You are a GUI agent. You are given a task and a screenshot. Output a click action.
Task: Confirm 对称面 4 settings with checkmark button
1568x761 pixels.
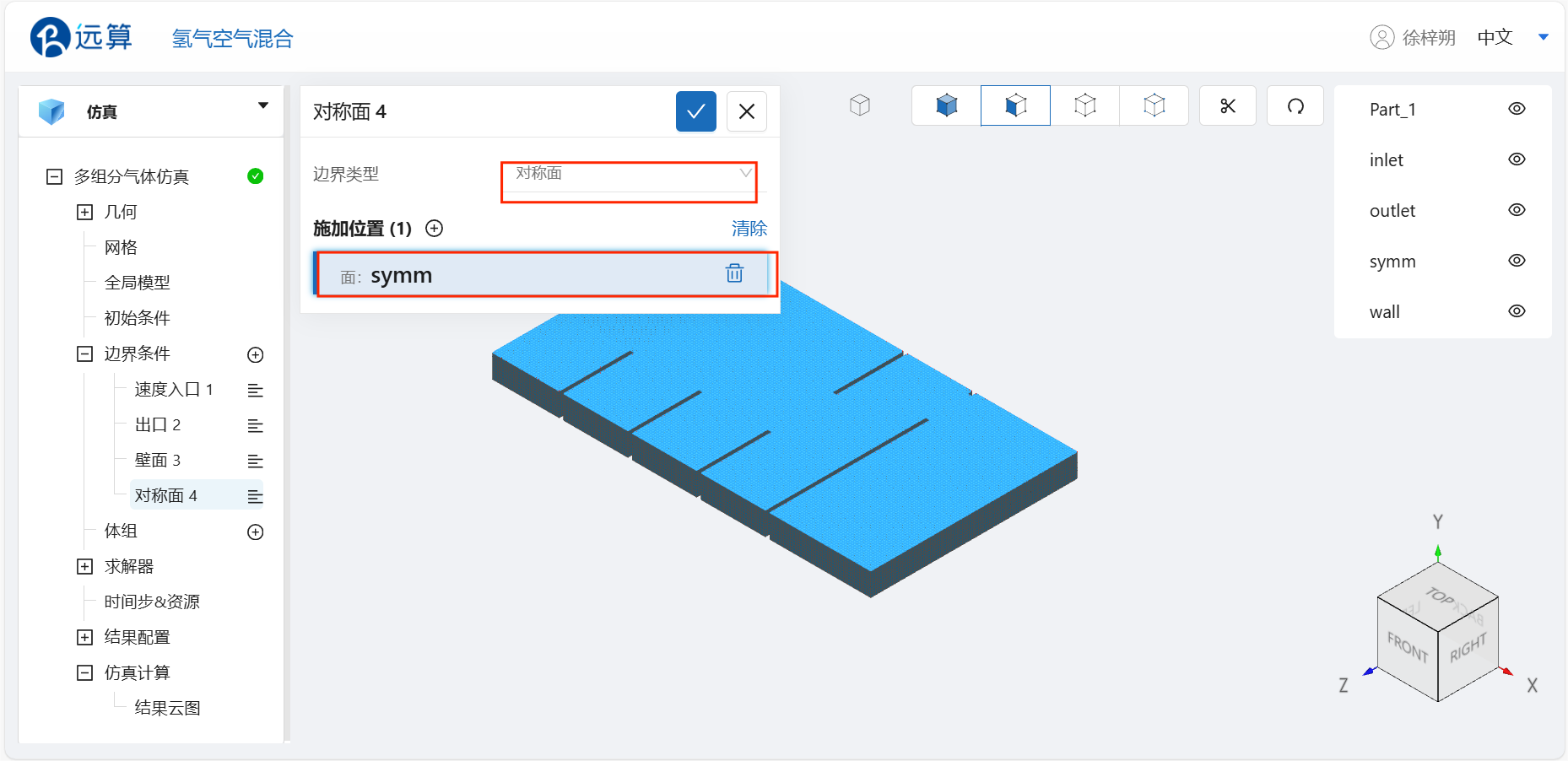696,111
